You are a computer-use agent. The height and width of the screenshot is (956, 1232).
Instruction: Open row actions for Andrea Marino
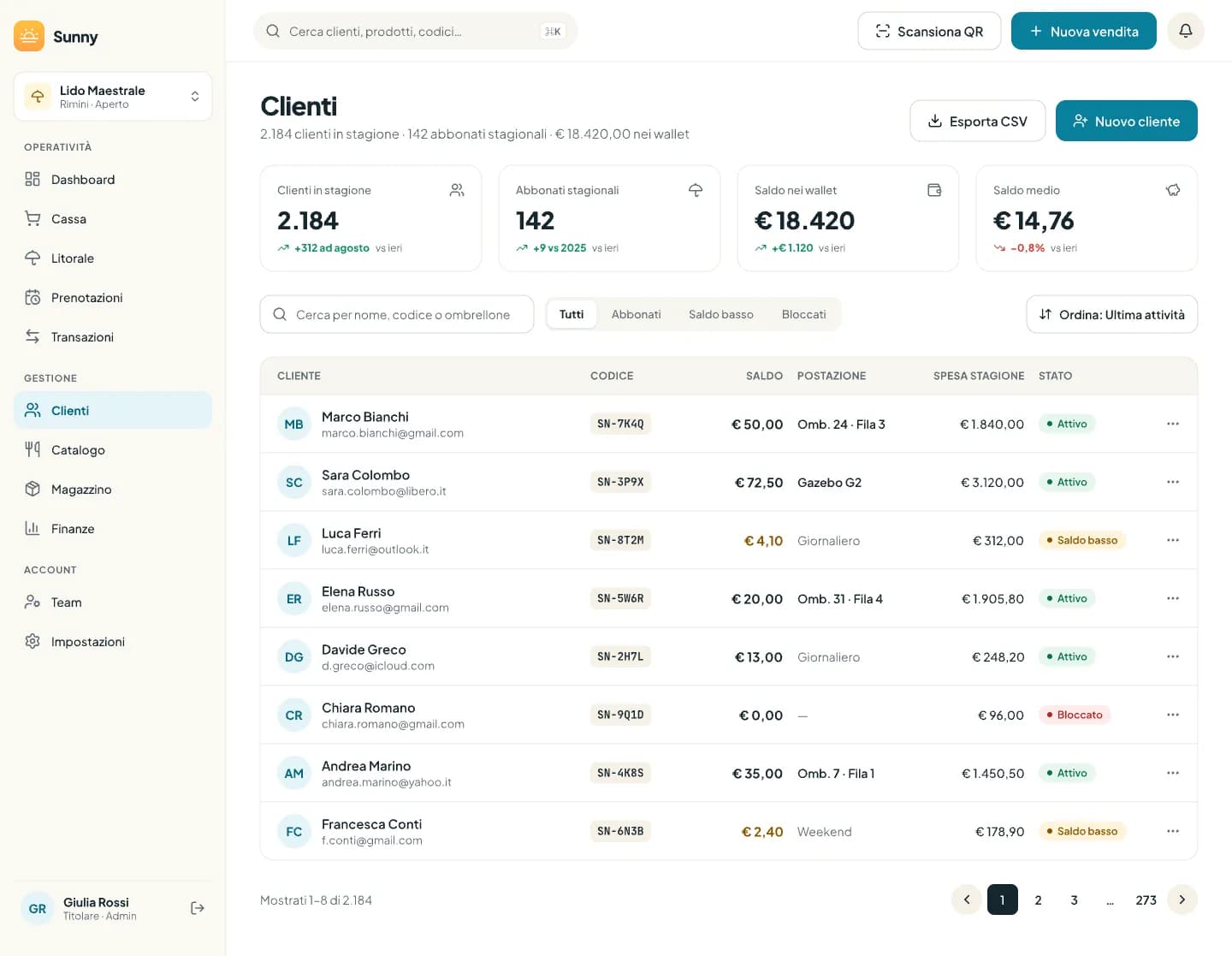[x=1173, y=773]
